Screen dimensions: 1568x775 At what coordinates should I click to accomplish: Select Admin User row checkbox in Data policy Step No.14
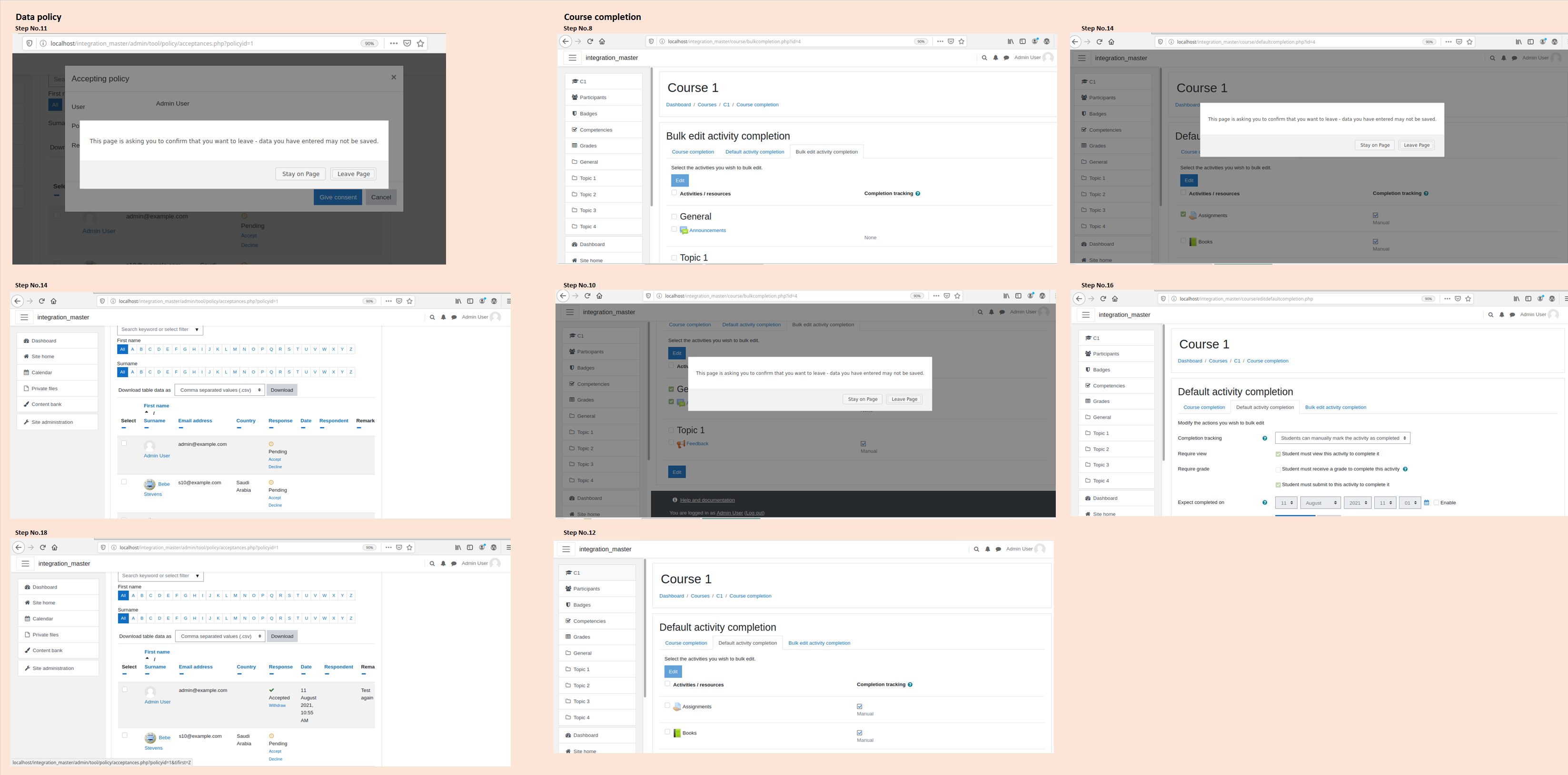pos(124,443)
